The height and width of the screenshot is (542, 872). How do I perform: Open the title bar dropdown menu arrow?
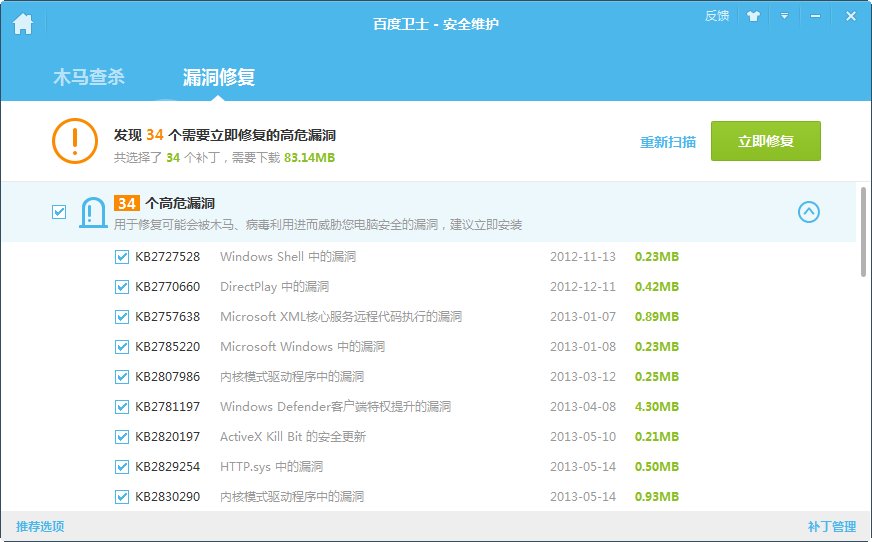[x=784, y=16]
